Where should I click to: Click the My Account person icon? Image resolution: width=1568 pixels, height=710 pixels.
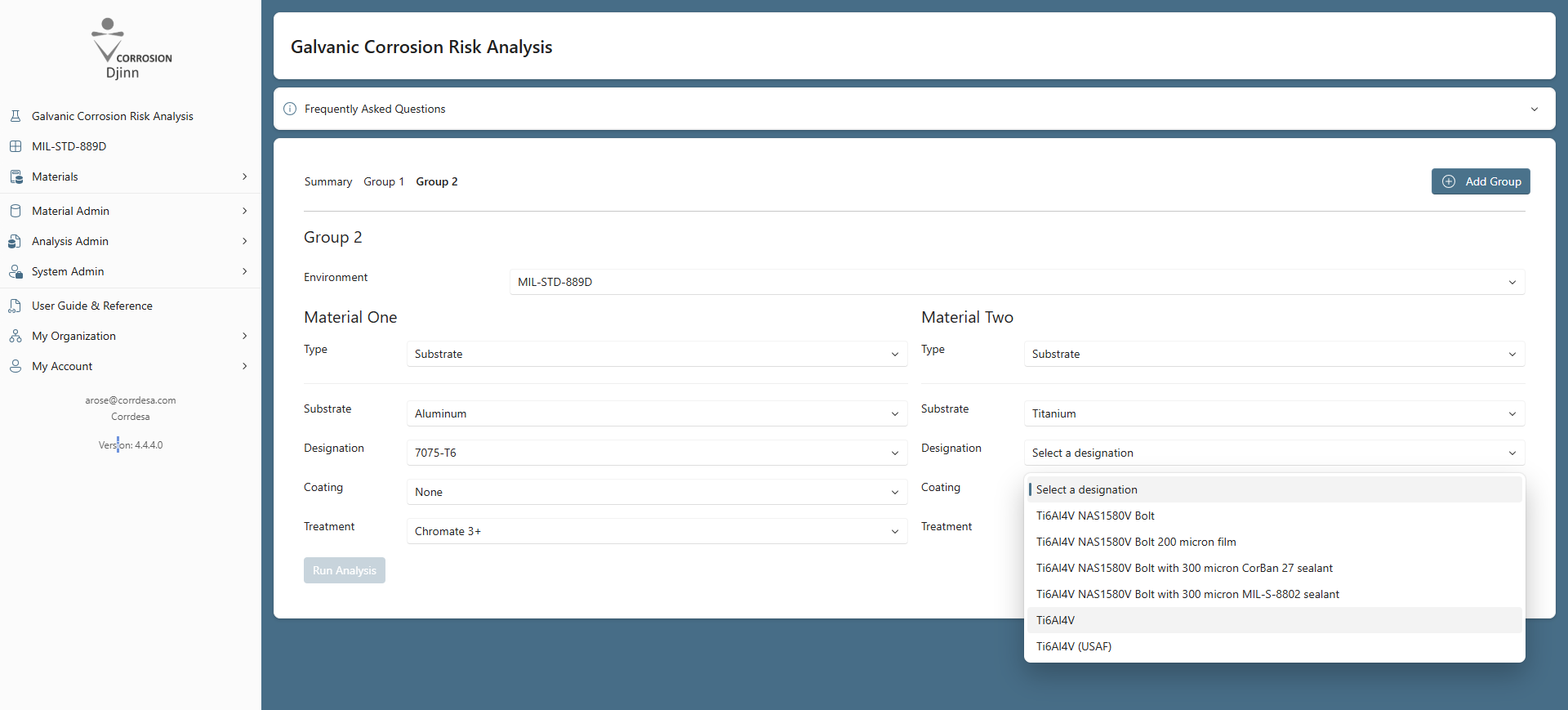(x=16, y=366)
